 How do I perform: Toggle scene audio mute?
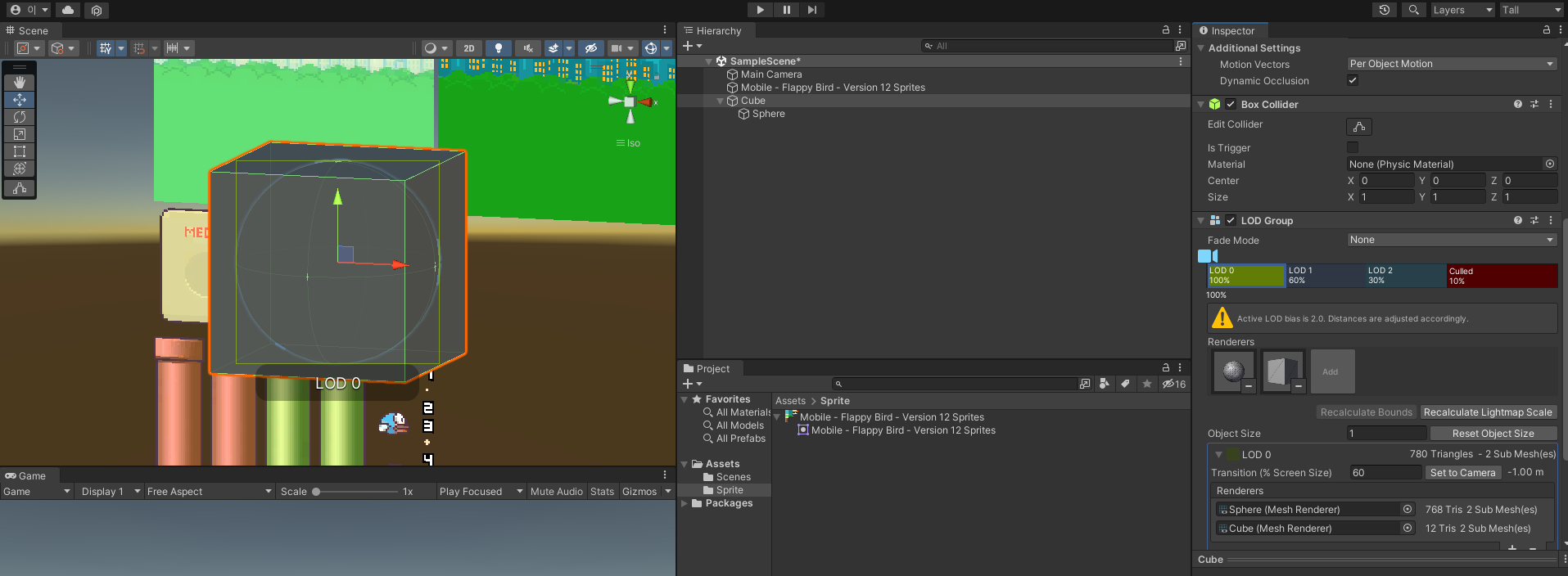click(528, 48)
